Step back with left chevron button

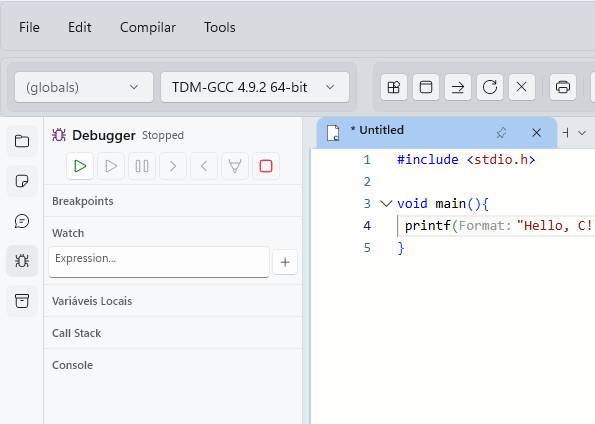coord(204,166)
